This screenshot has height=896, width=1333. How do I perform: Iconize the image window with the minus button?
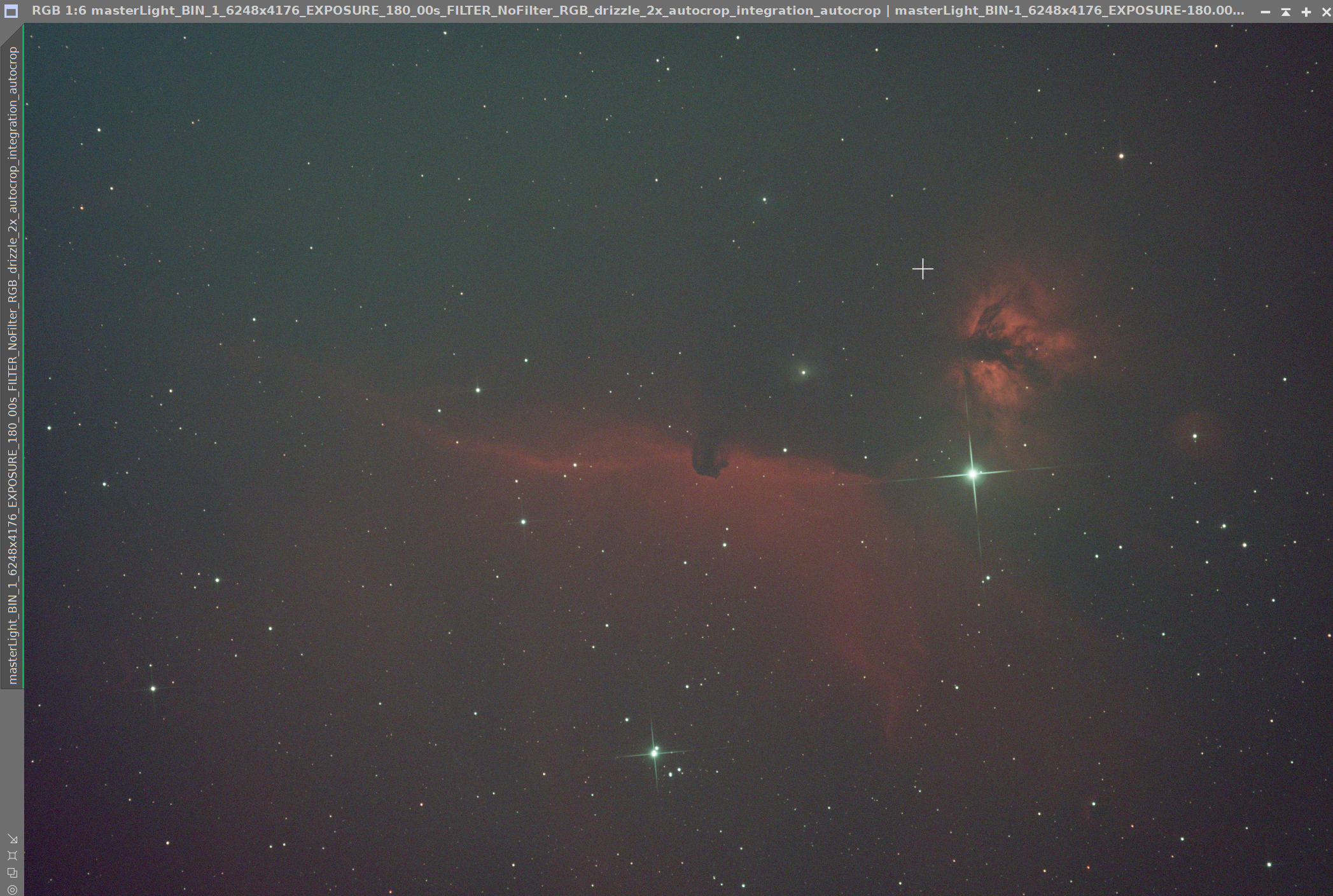[x=1266, y=11]
